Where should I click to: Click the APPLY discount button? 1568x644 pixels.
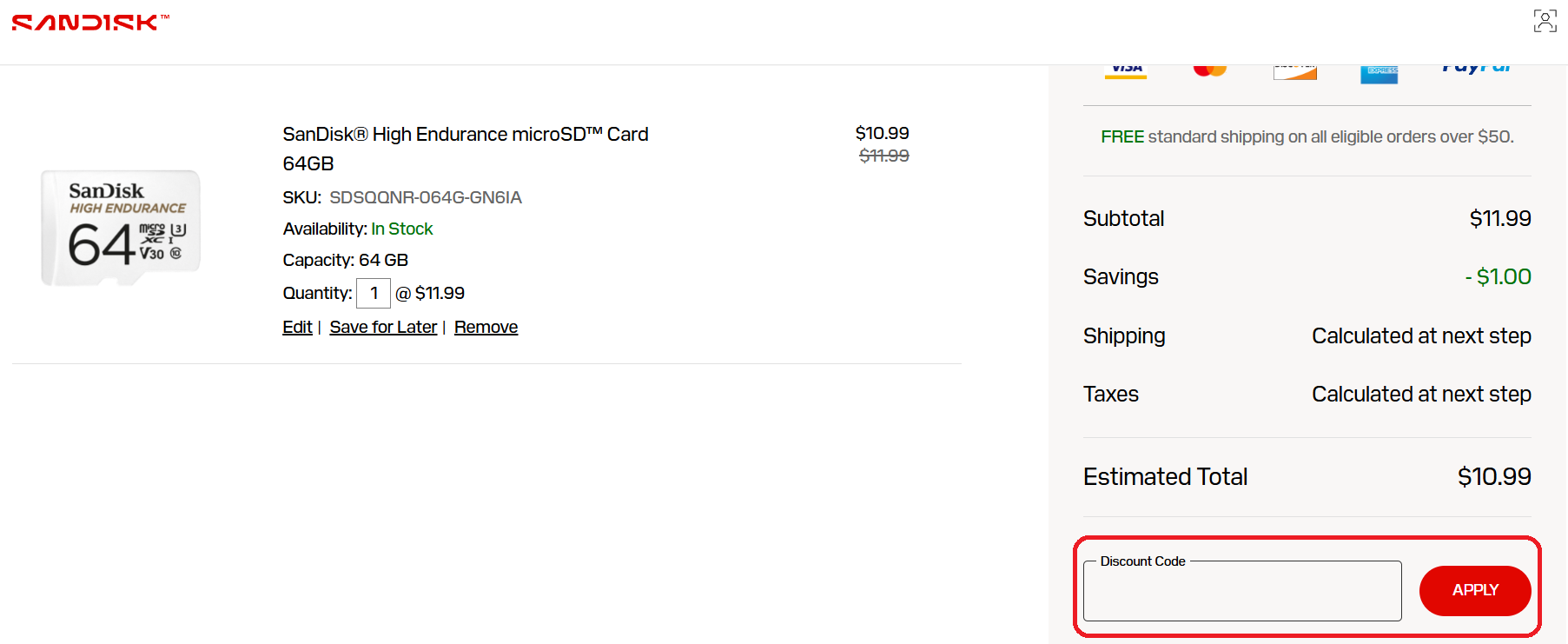coord(1474,590)
